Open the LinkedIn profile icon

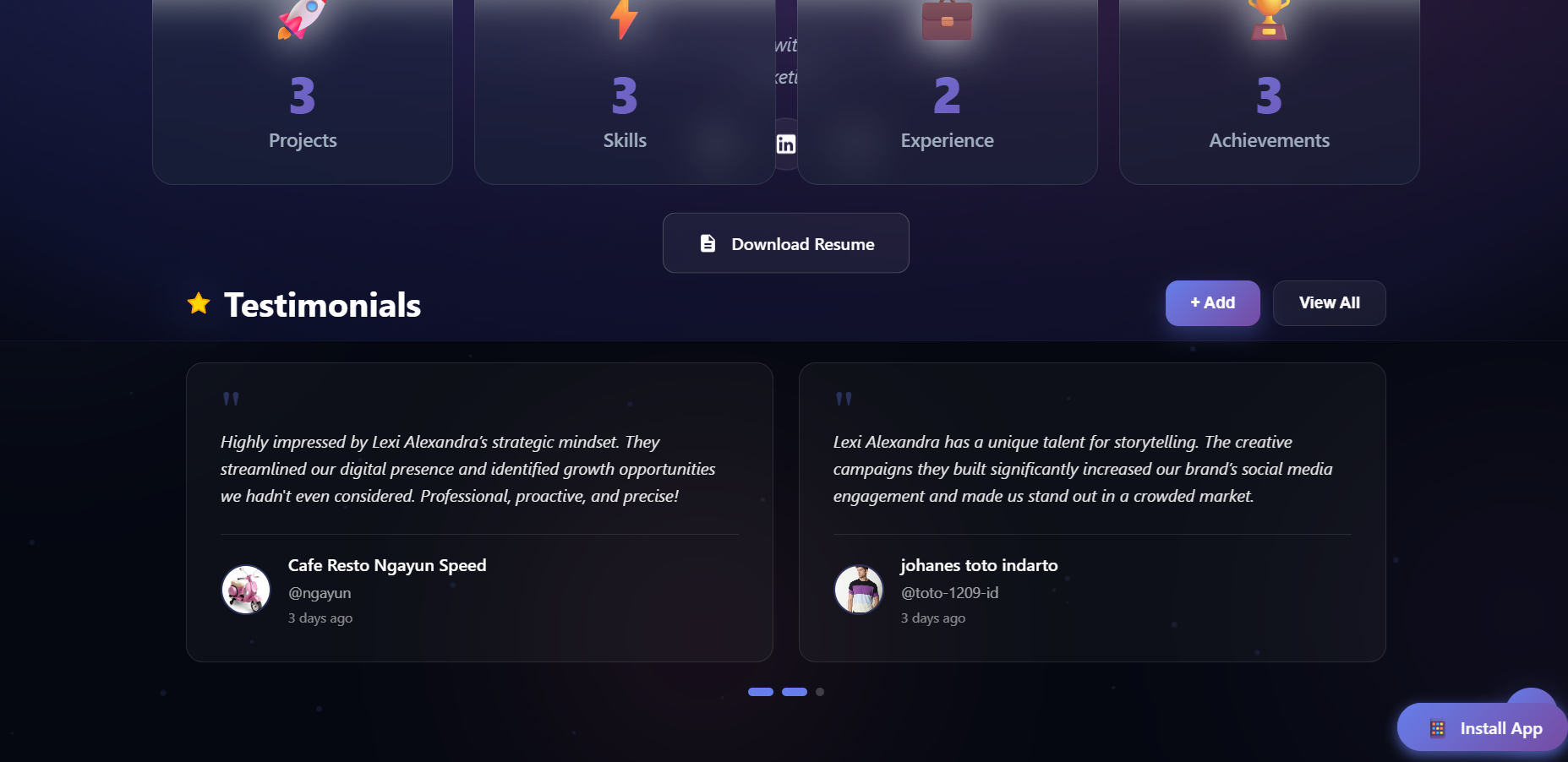tap(785, 144)
